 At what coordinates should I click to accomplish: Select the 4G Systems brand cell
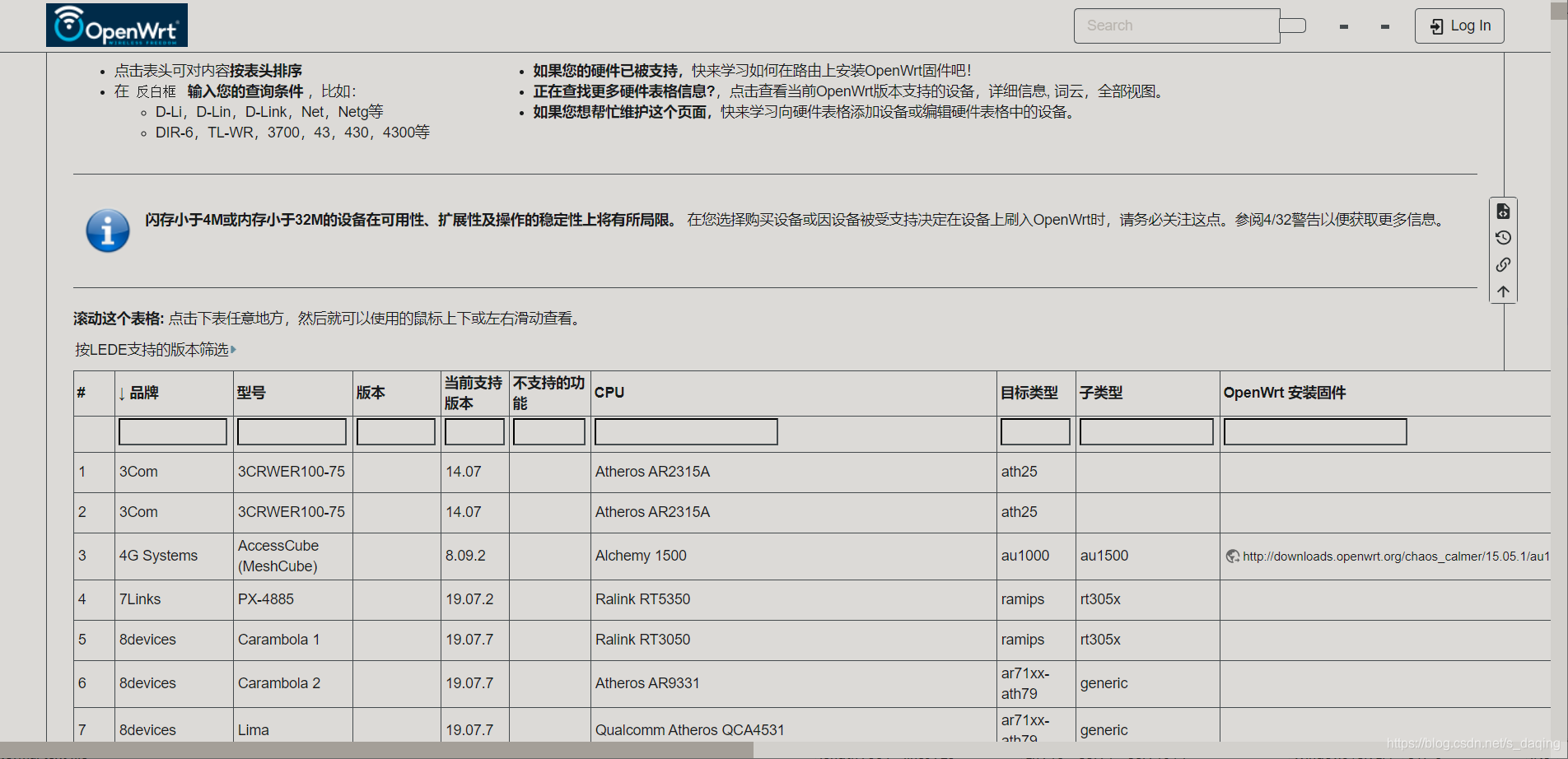[x=174, y=556]
